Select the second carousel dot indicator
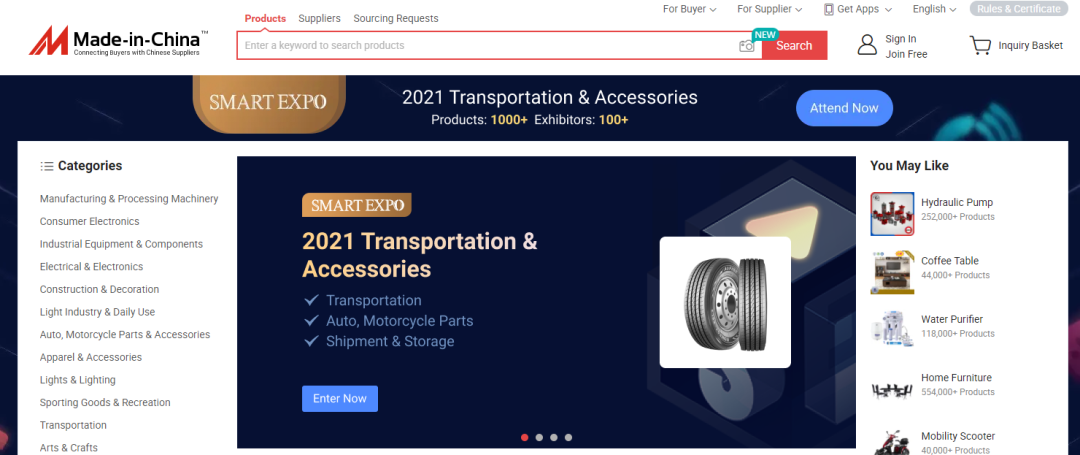 [x=539, y=437]
